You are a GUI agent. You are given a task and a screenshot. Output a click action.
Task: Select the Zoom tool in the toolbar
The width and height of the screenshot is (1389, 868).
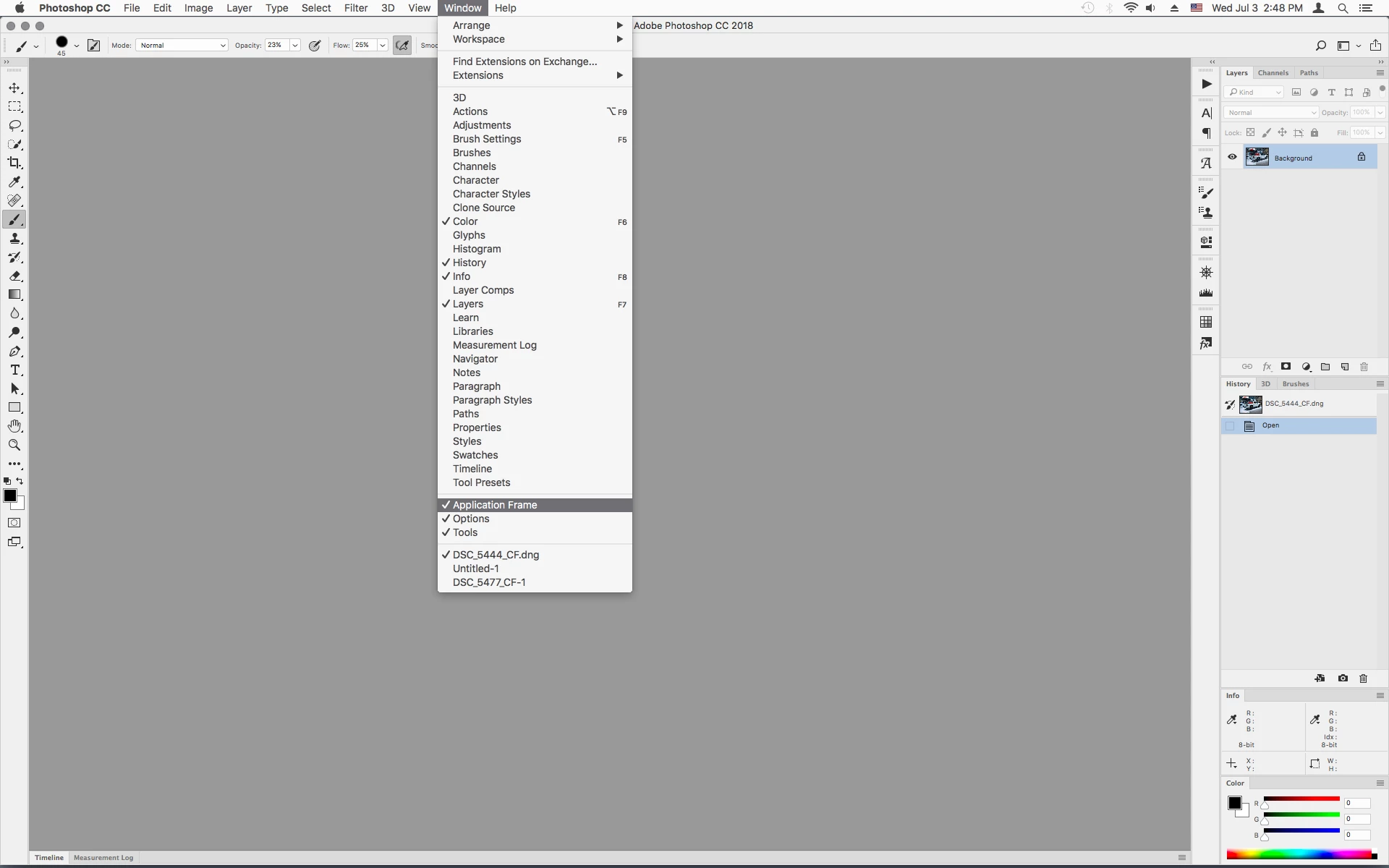pyautogui.click(x=14, y=445)
